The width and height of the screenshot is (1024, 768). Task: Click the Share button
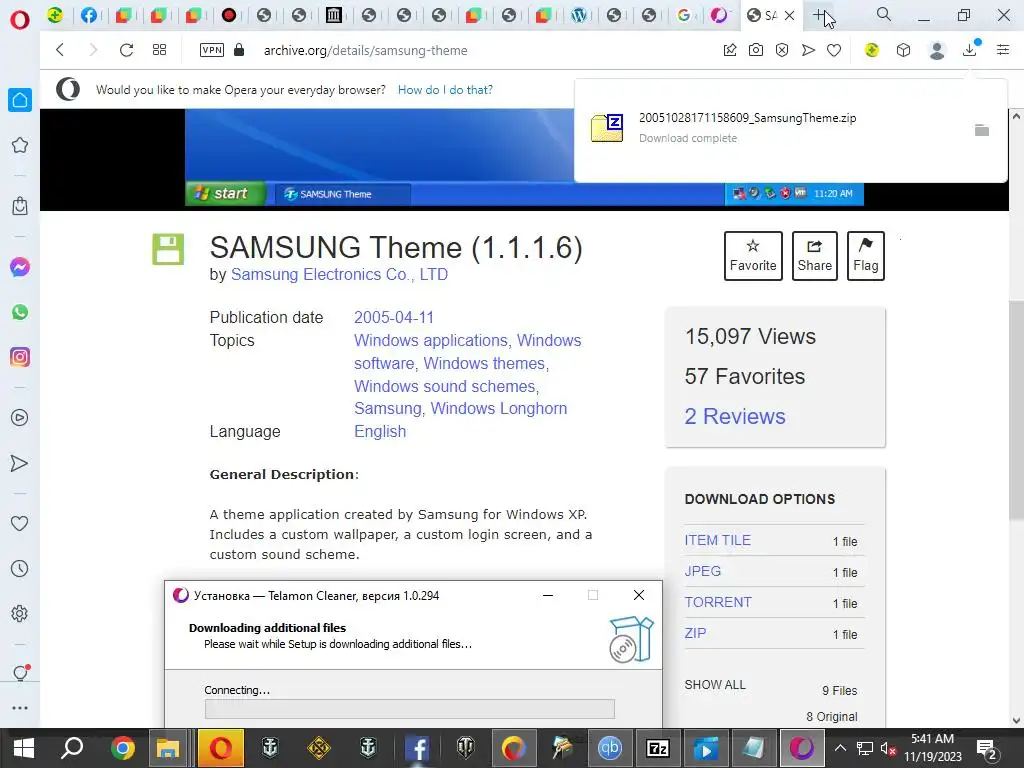pos(814,255)
